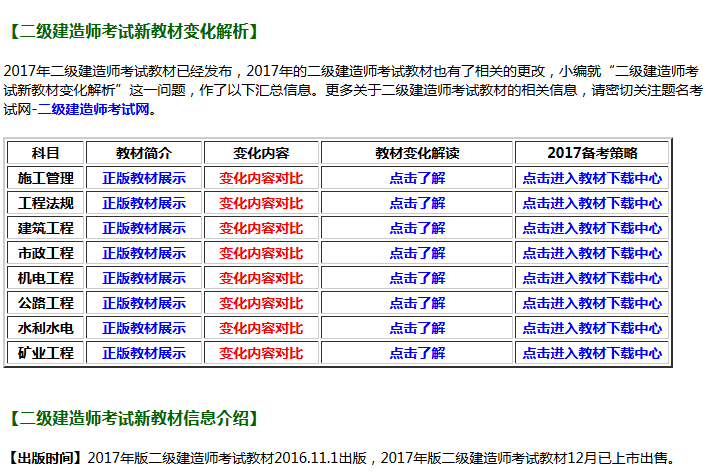Image resolution: width=717 pixels, height=474 pixels.
Task: Click the 二级建造师考试新教材变化解析 heading
Action: coord(134,32)
